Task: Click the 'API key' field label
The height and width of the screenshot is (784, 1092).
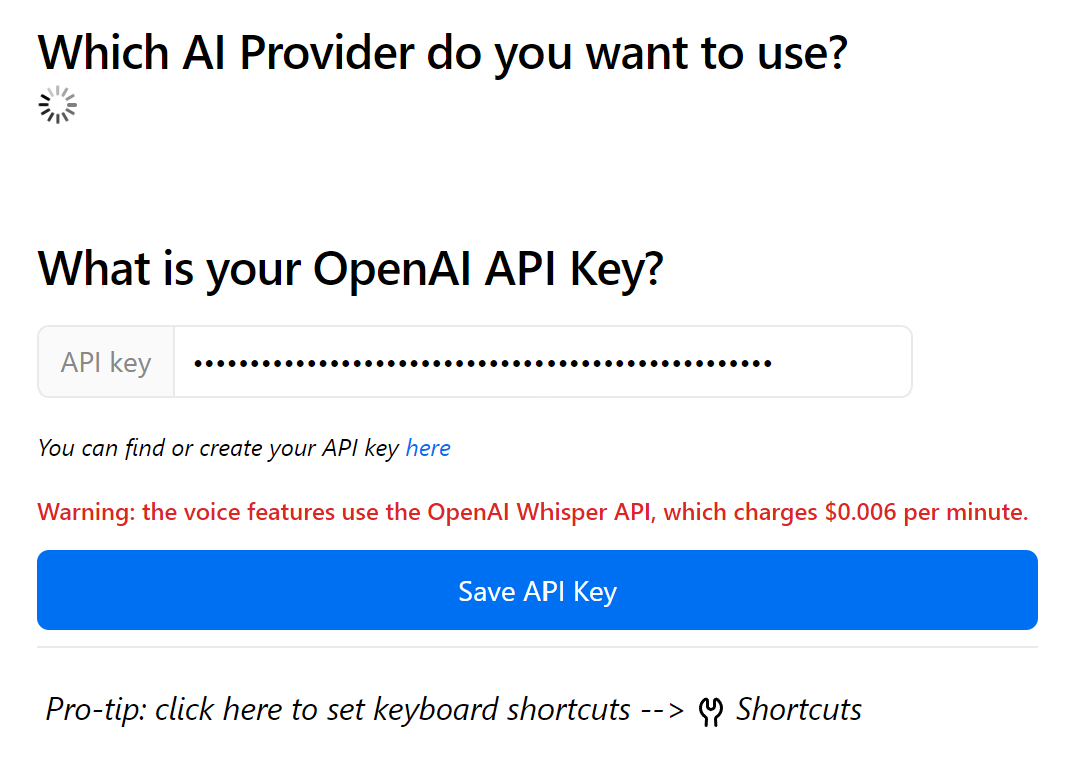Action: coord(105,361)
